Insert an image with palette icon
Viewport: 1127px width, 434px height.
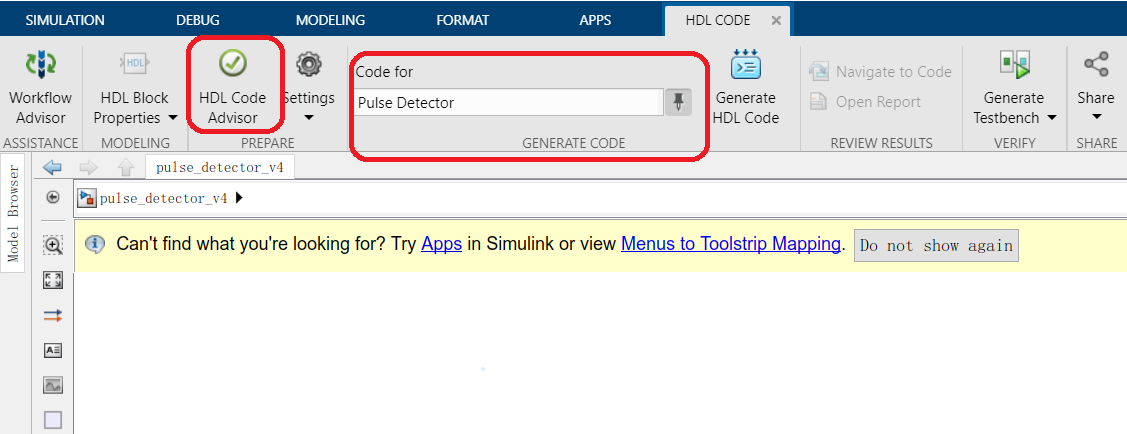point(53,385)
